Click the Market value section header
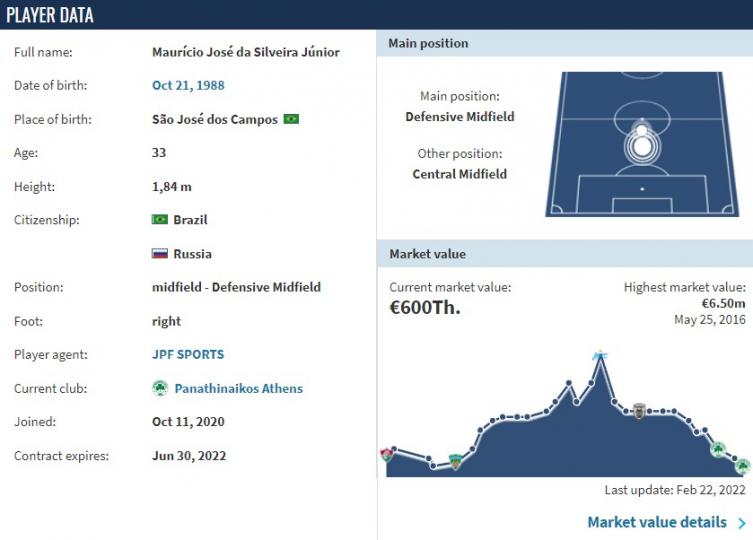The width and height of the screenshot is (753, 540). (x=565, y=254)
